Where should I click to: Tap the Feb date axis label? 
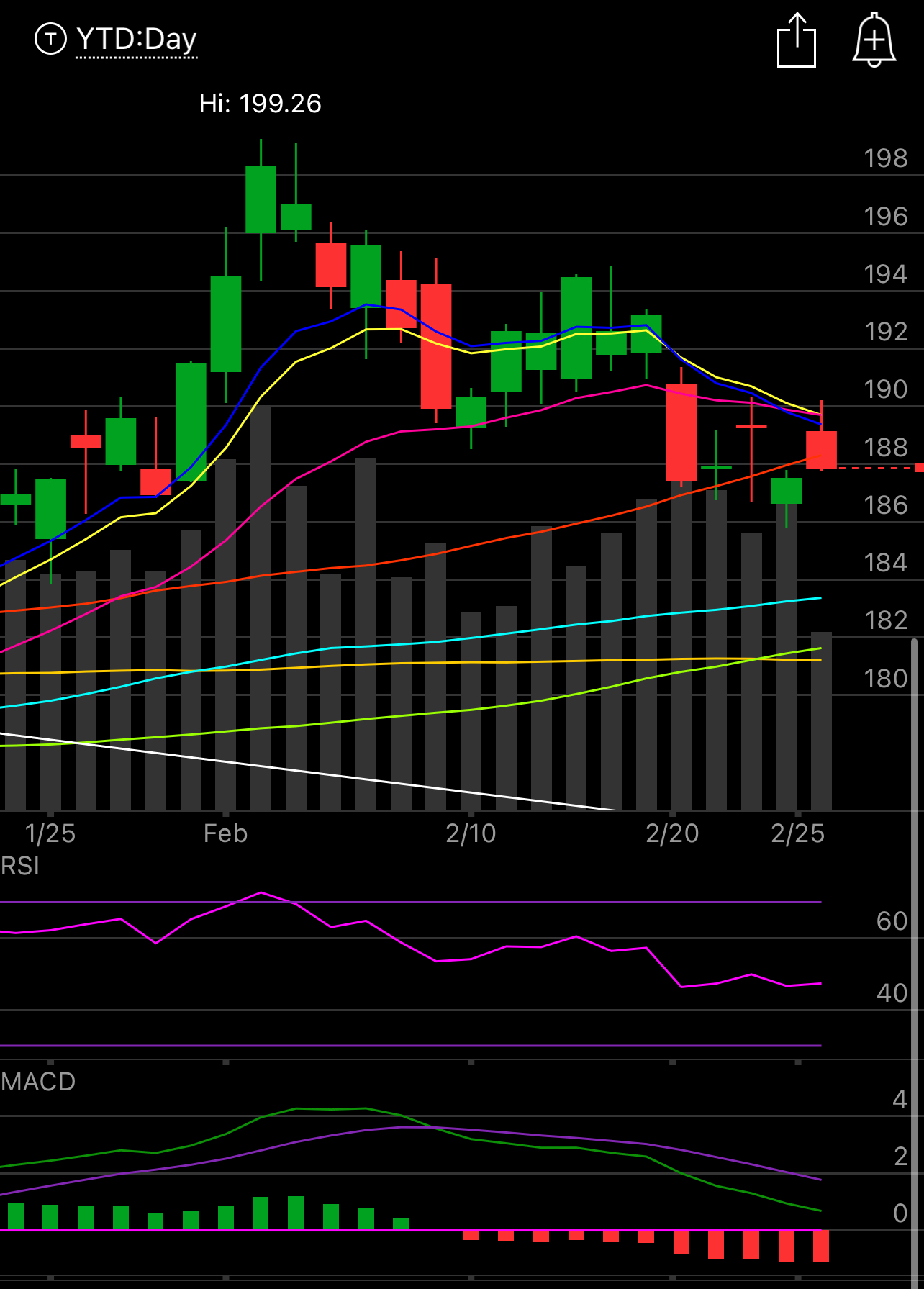(225, 833)
